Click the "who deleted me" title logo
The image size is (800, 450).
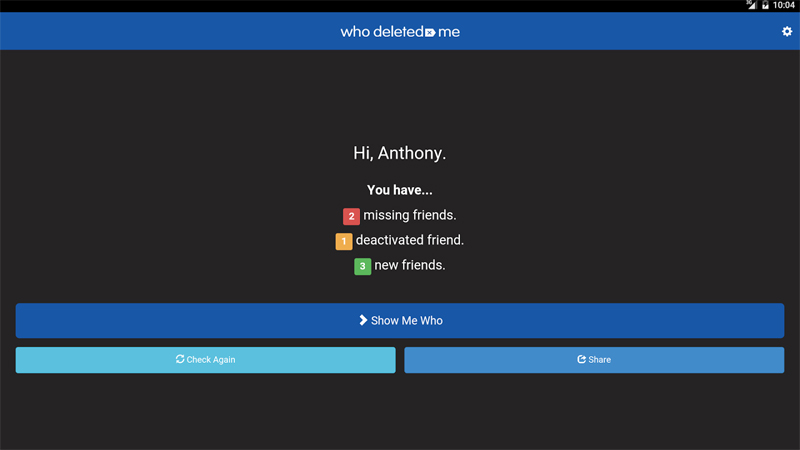[400, 32]
